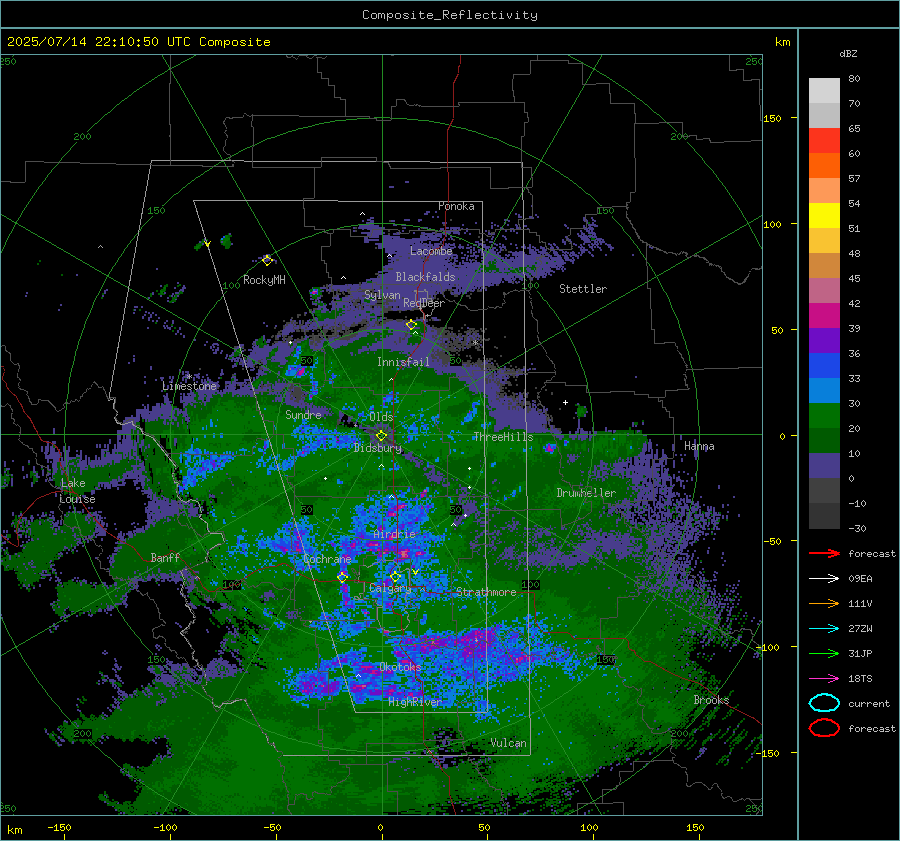Click the 150 km right axis tick label
900x841 pixels.
[x=772, y=118]
